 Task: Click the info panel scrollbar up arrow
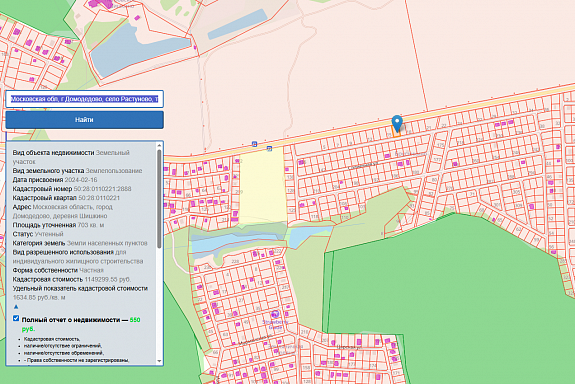pos(159,146)
